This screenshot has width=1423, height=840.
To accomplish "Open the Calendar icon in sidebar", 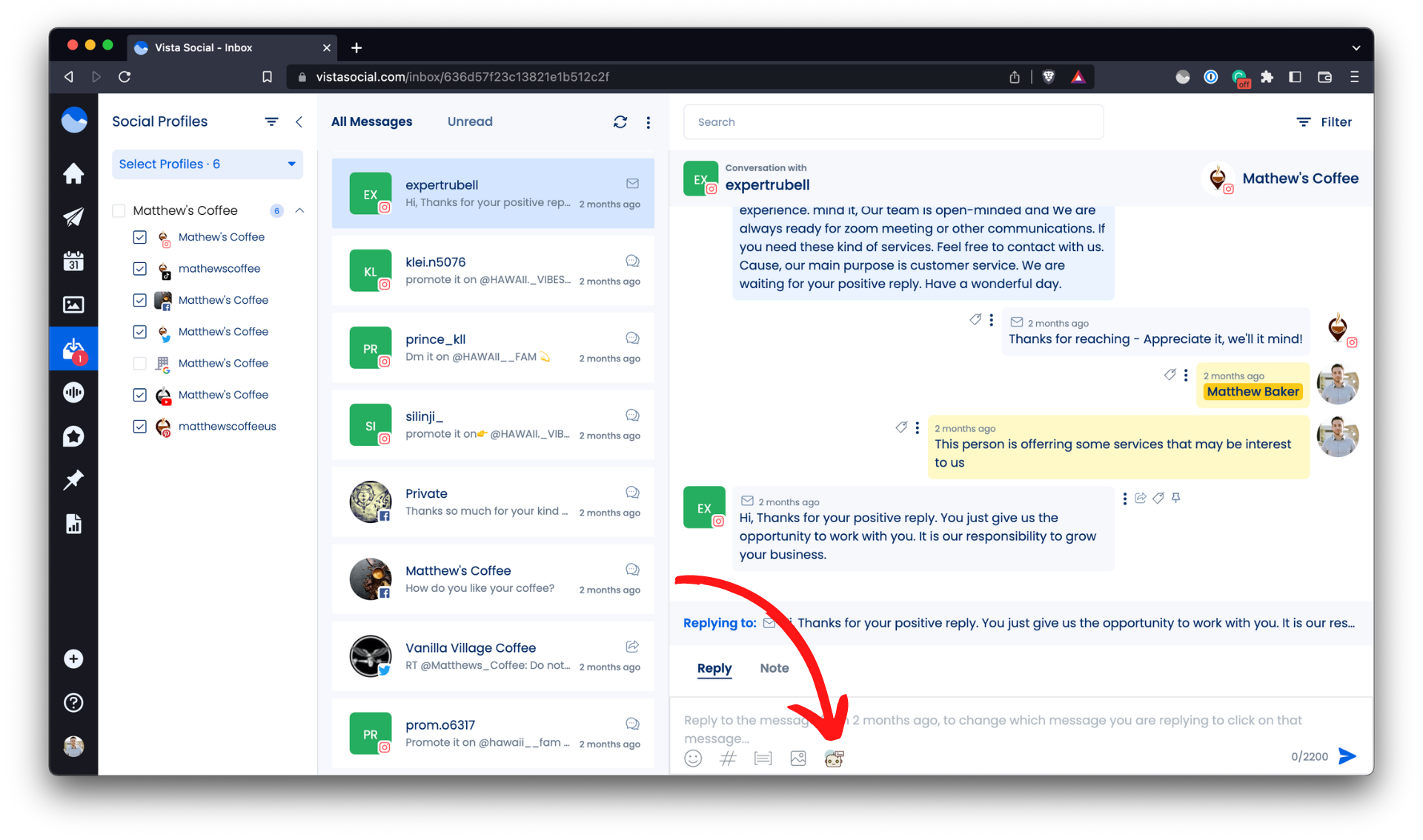I will click(73, 261).
